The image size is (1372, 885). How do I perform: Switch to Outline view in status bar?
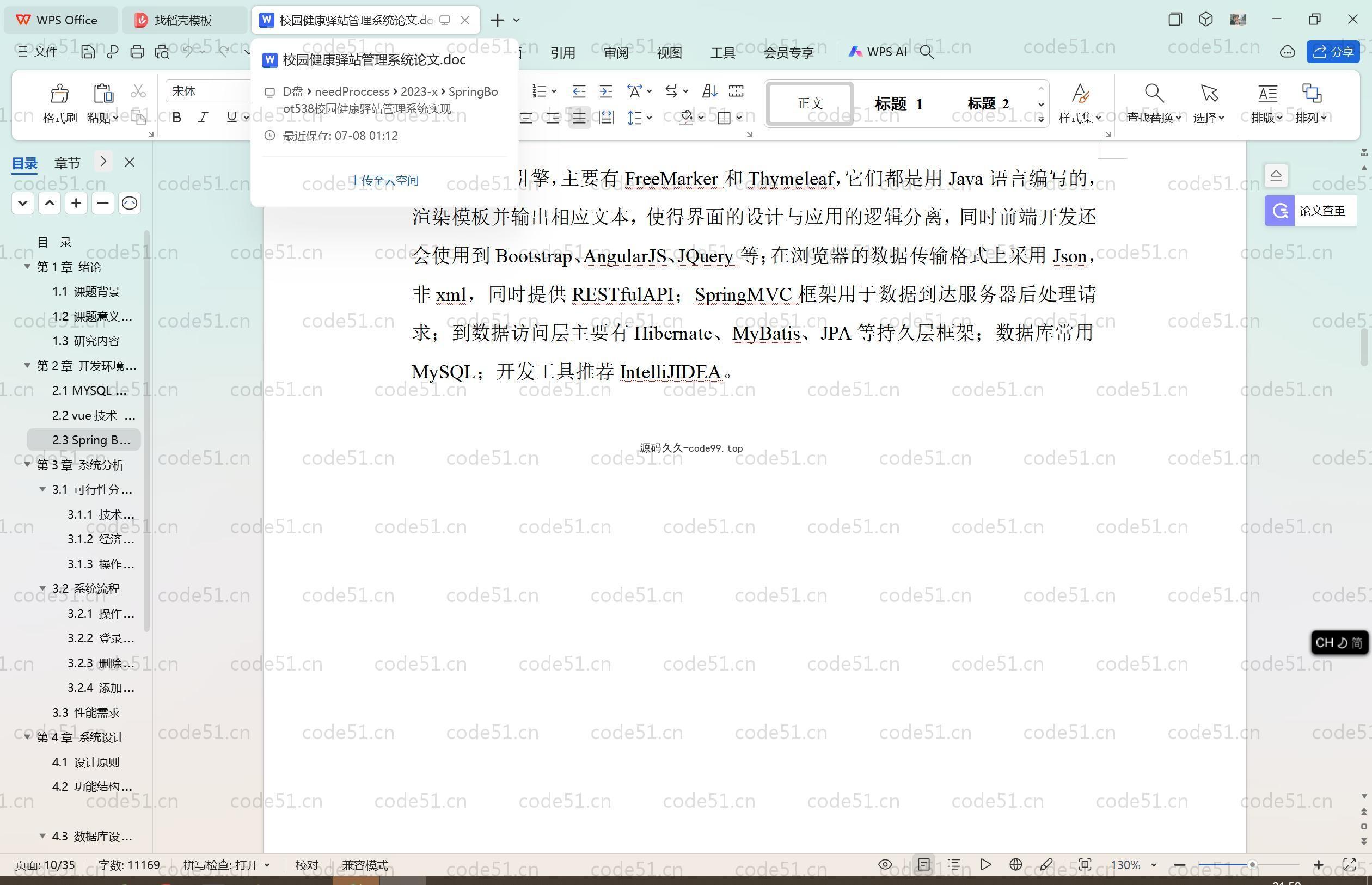954,864
